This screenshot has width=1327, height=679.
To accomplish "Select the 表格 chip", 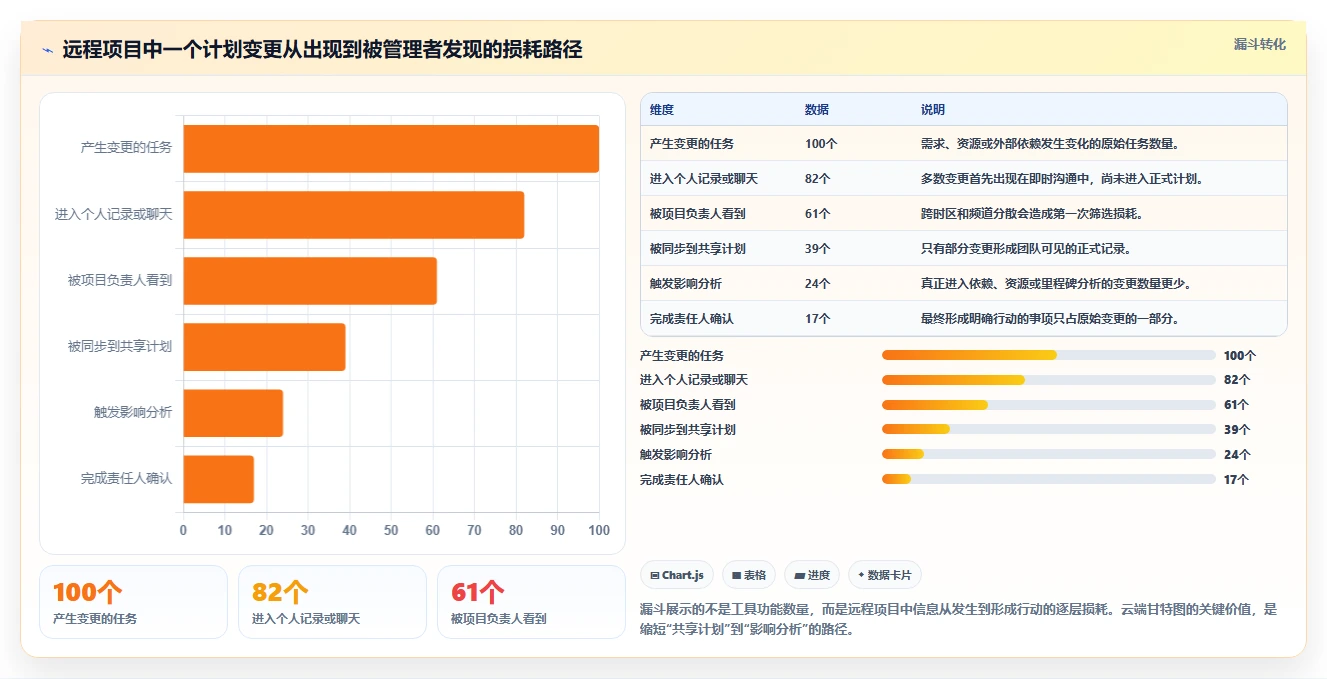I will click(x=749, y=575).
